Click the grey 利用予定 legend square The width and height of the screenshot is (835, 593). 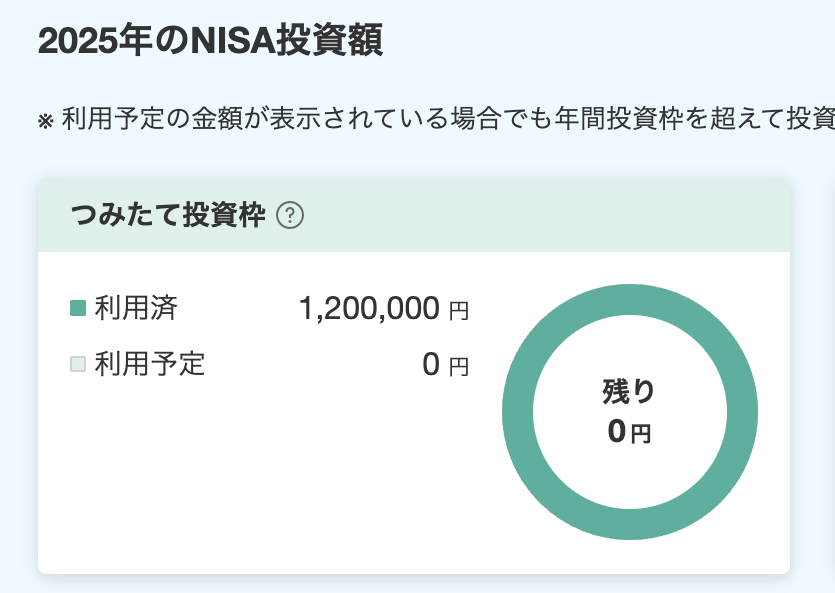coord(78,364)
